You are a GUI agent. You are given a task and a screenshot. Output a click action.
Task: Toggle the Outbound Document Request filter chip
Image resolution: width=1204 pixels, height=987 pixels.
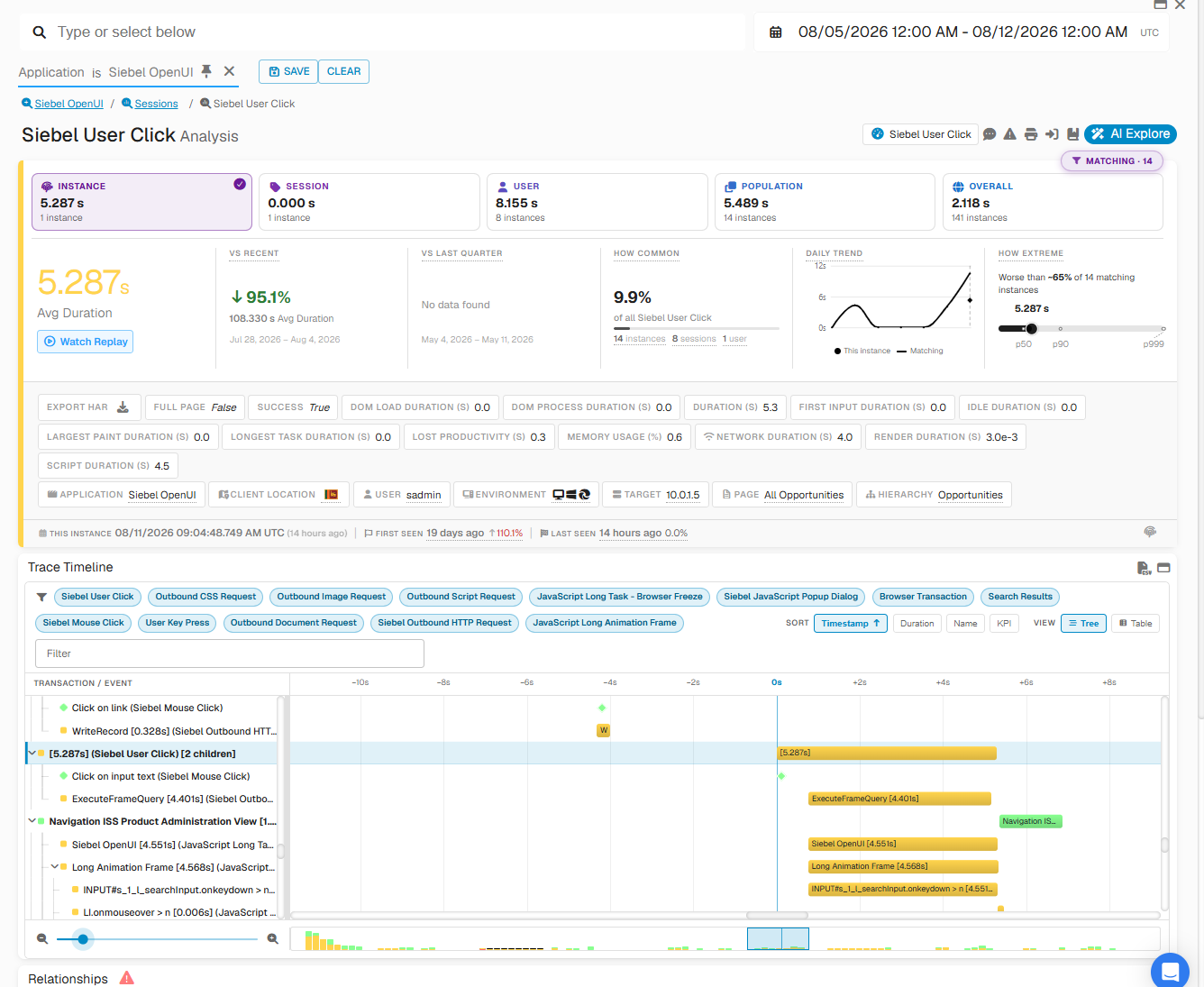click(x=294, y=623)
